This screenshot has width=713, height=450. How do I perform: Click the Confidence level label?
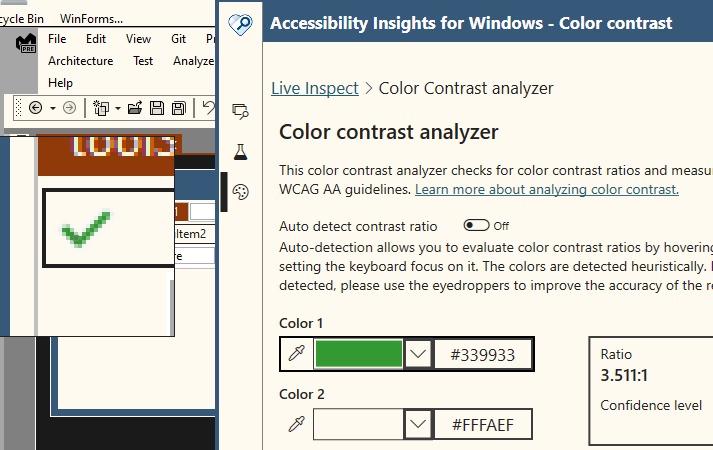651,405
